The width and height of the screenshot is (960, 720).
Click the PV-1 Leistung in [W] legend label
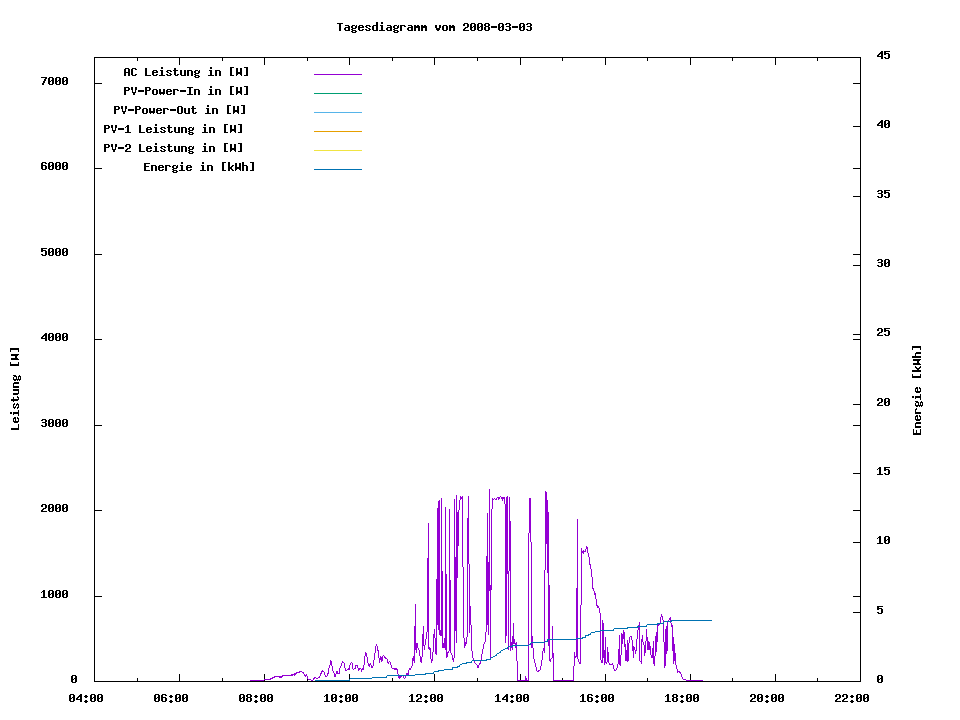pos(173,129)
